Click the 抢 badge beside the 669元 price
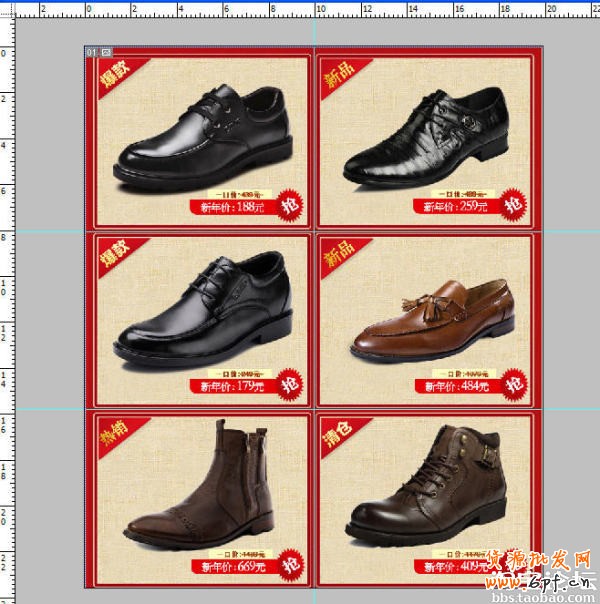This screenshot has height=604, width=600. pos(290,562)
